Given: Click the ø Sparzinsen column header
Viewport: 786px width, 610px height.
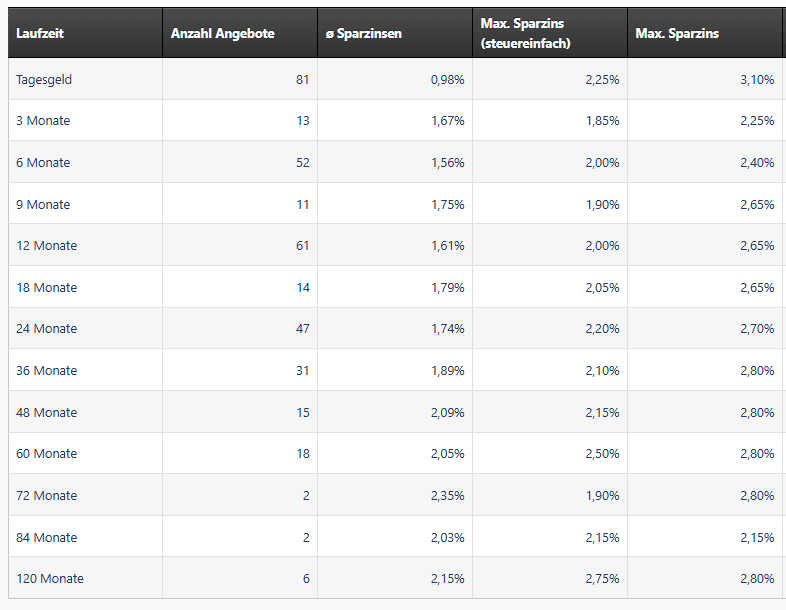Looking at the screenshot, I should click(x=364, y=34).
